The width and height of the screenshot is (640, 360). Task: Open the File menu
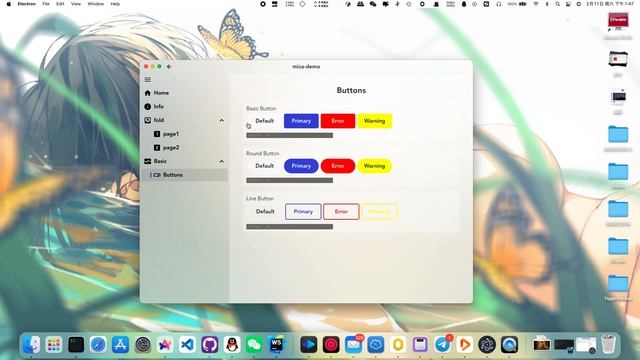(x=46, y=4)
